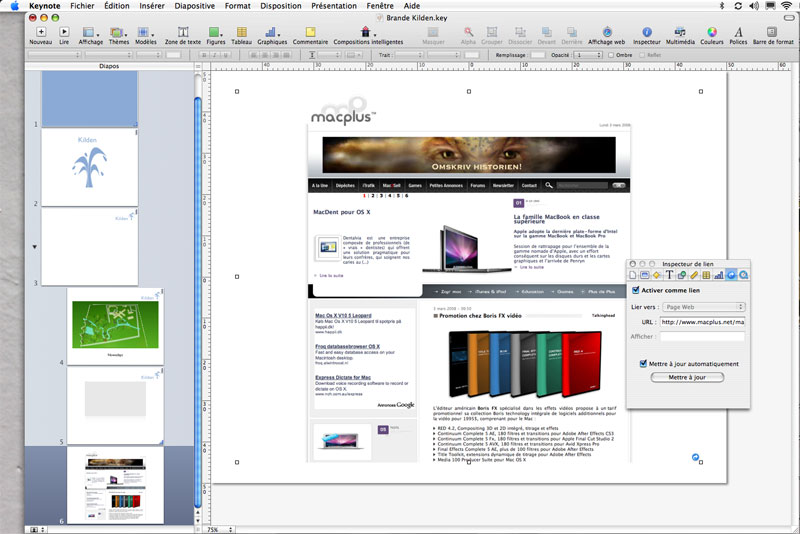Select the Metrics ruler inspector icon
Screen dimensions: 800x534
[694, 275]
